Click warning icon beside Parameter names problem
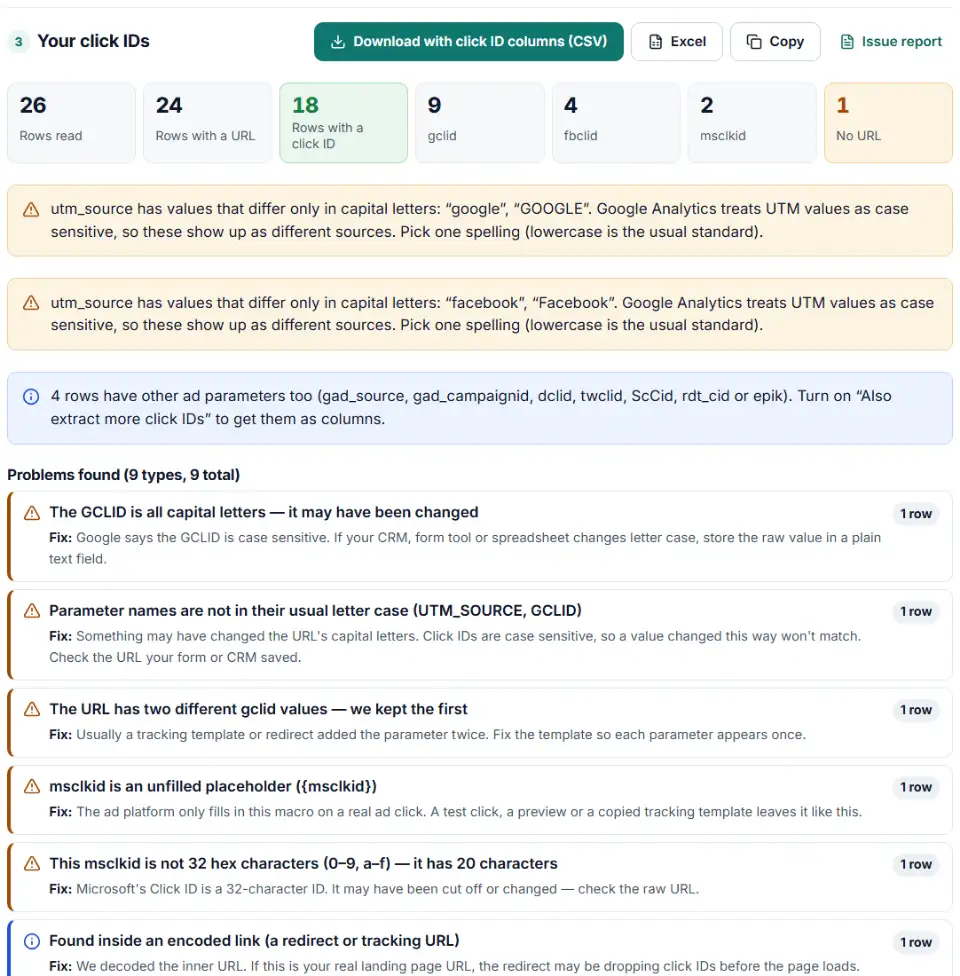The width and height of the screenshot is (960, 976). tap(32, 611)
